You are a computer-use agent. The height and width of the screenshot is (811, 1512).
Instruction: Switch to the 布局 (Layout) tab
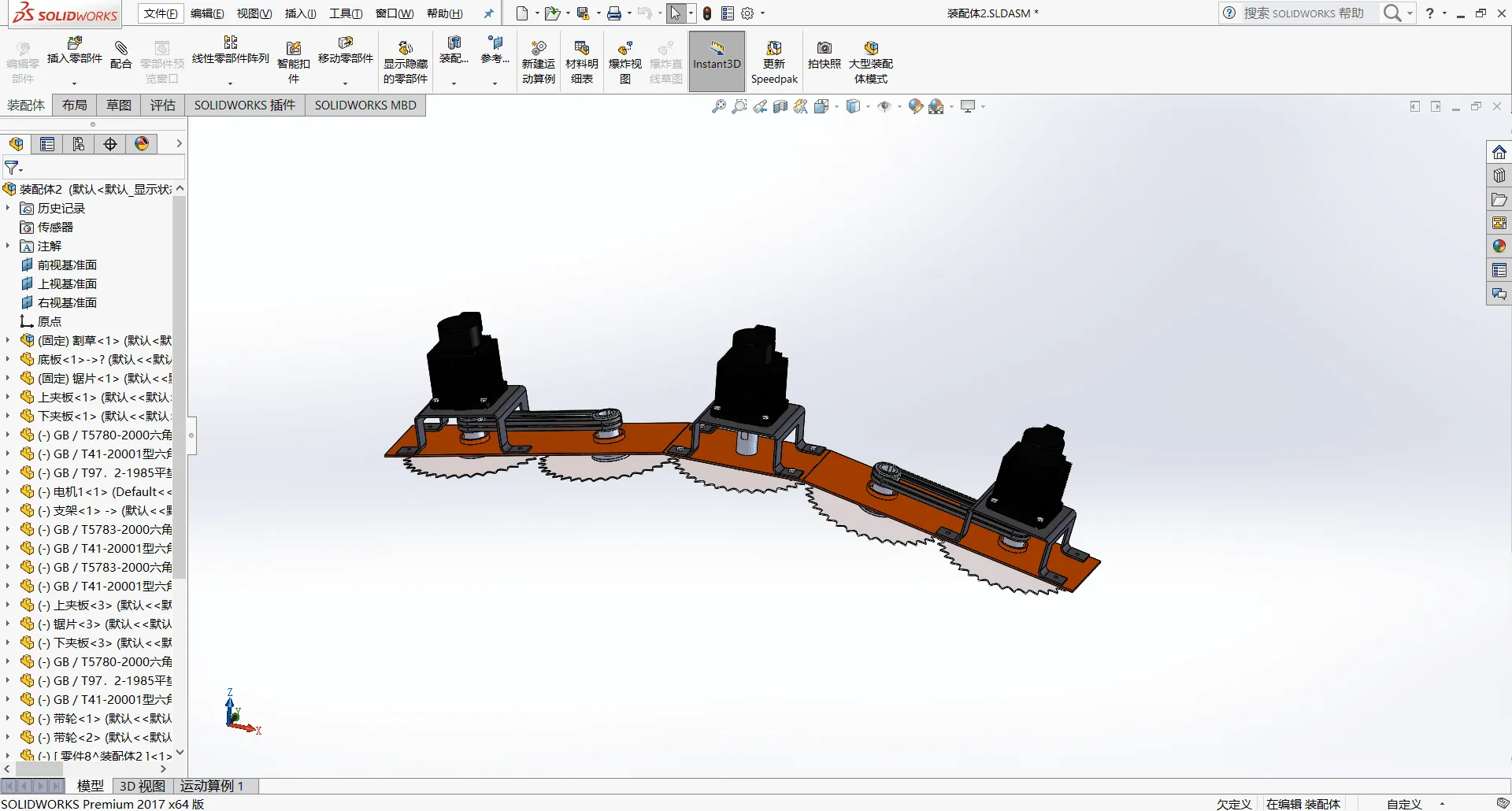75,106
